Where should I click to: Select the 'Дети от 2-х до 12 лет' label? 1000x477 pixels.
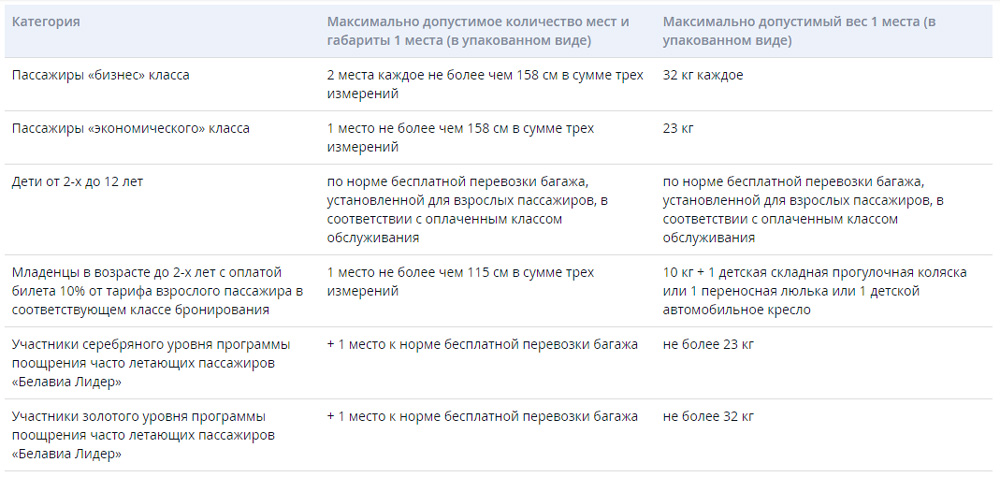pyautogui.click(x=78, y=182)
